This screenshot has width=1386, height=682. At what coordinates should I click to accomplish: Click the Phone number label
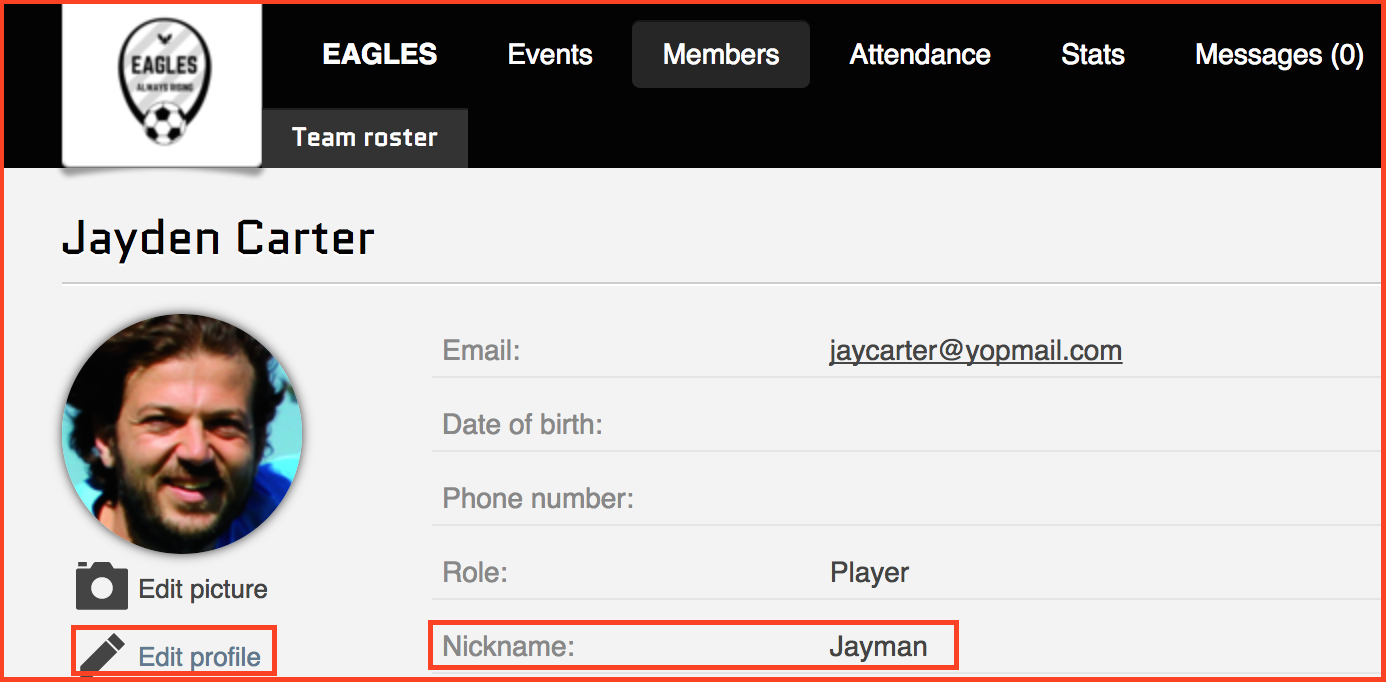pos(538,498)
